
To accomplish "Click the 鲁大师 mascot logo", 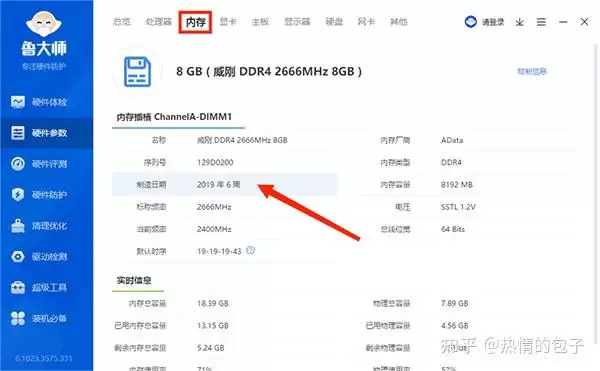I will click(x=44, y=24).
